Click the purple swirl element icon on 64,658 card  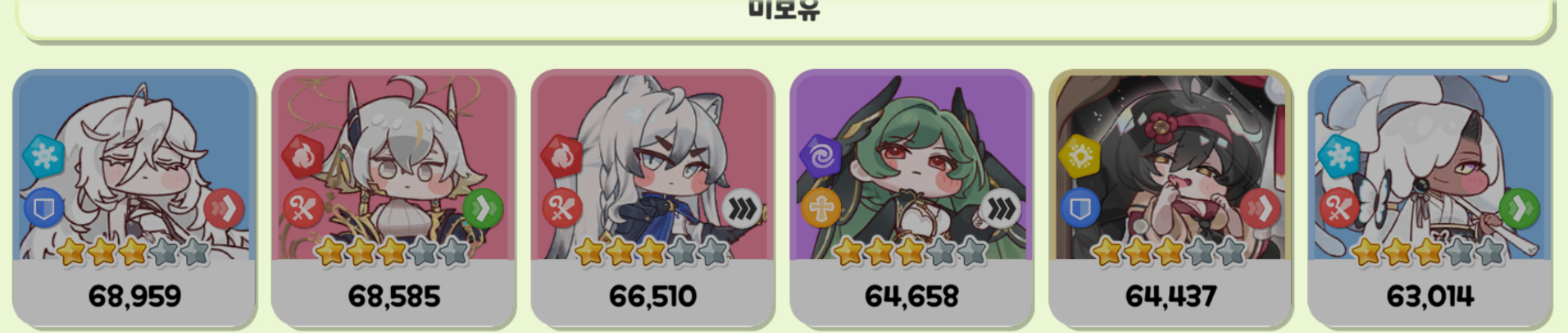point(820,155)
